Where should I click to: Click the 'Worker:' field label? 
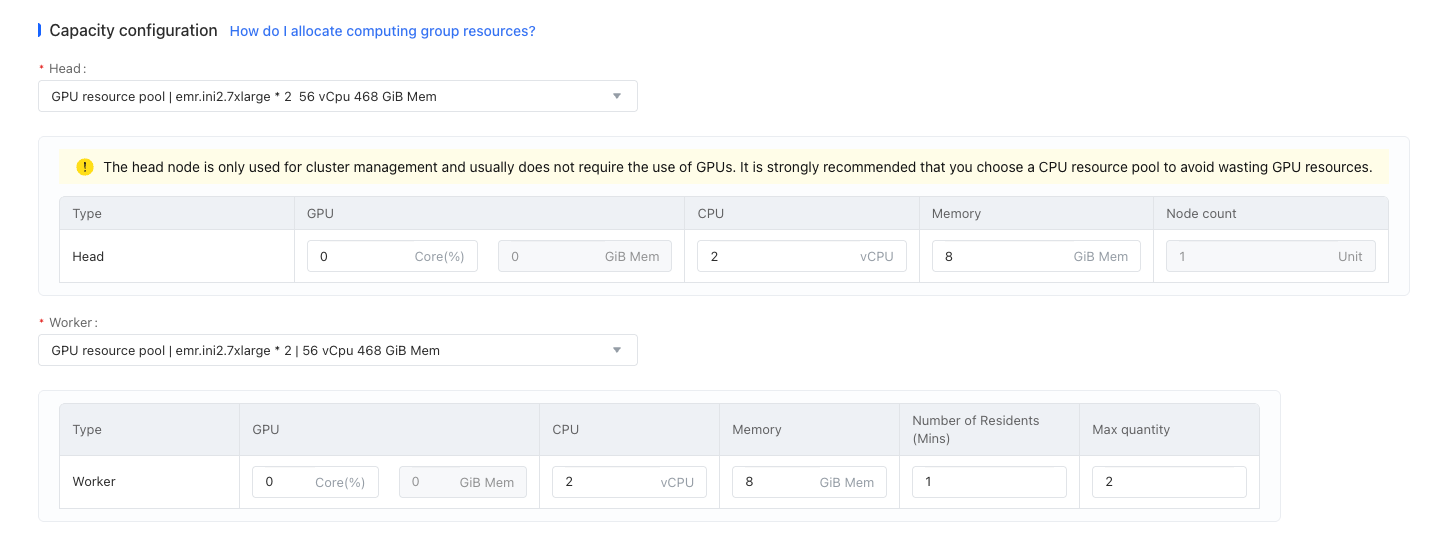73,323
